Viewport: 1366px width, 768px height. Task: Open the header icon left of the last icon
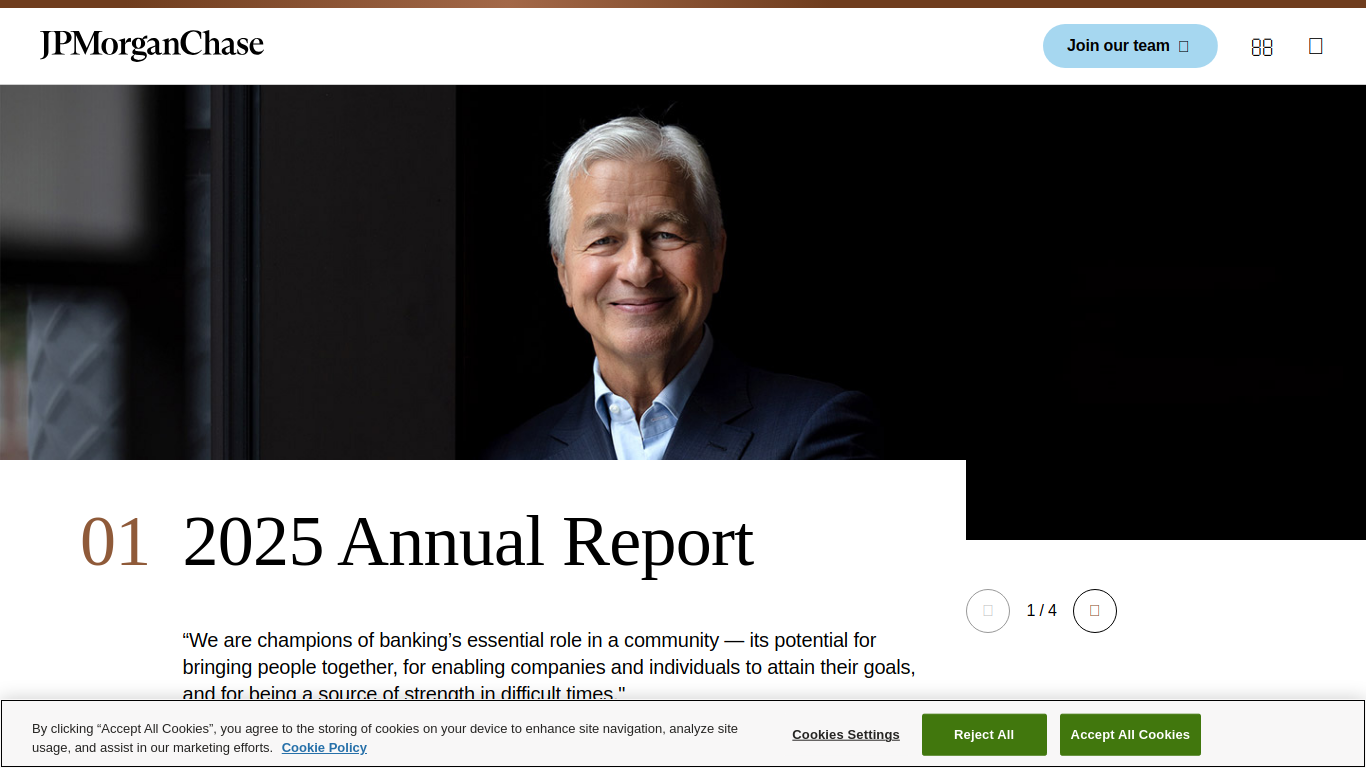[1262, 47]
